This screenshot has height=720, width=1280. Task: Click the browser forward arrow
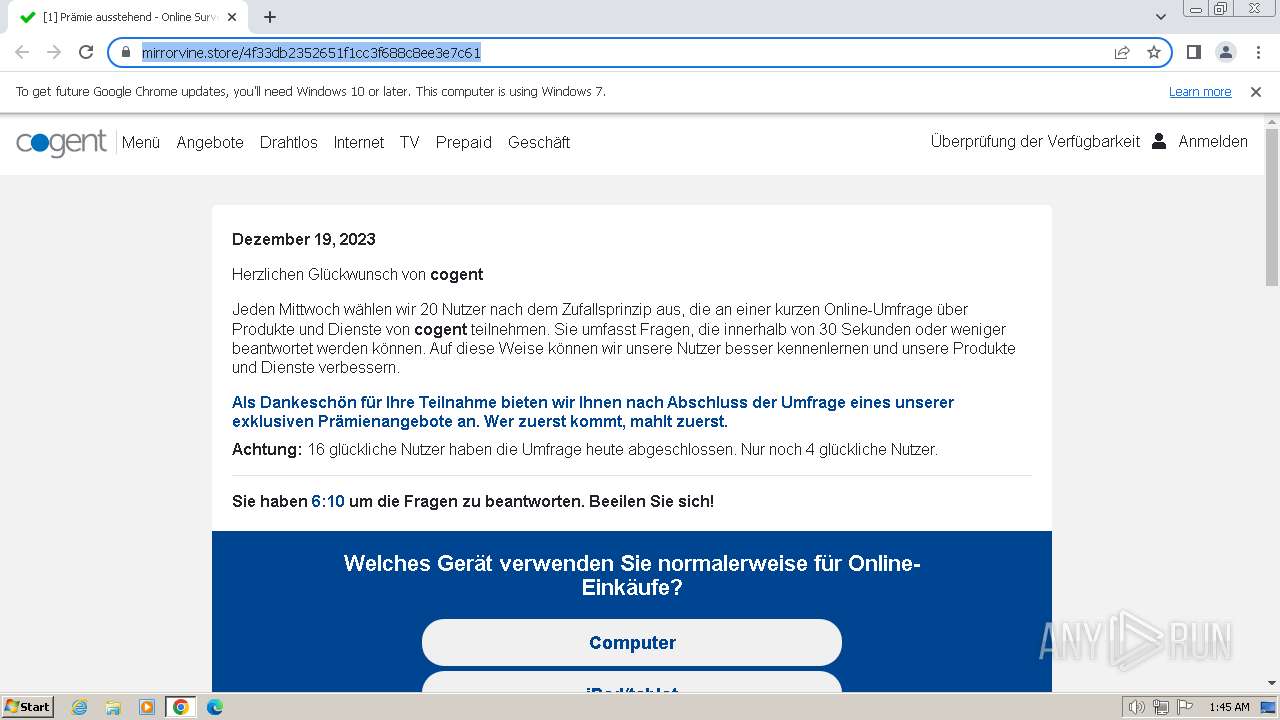point(54,52)
